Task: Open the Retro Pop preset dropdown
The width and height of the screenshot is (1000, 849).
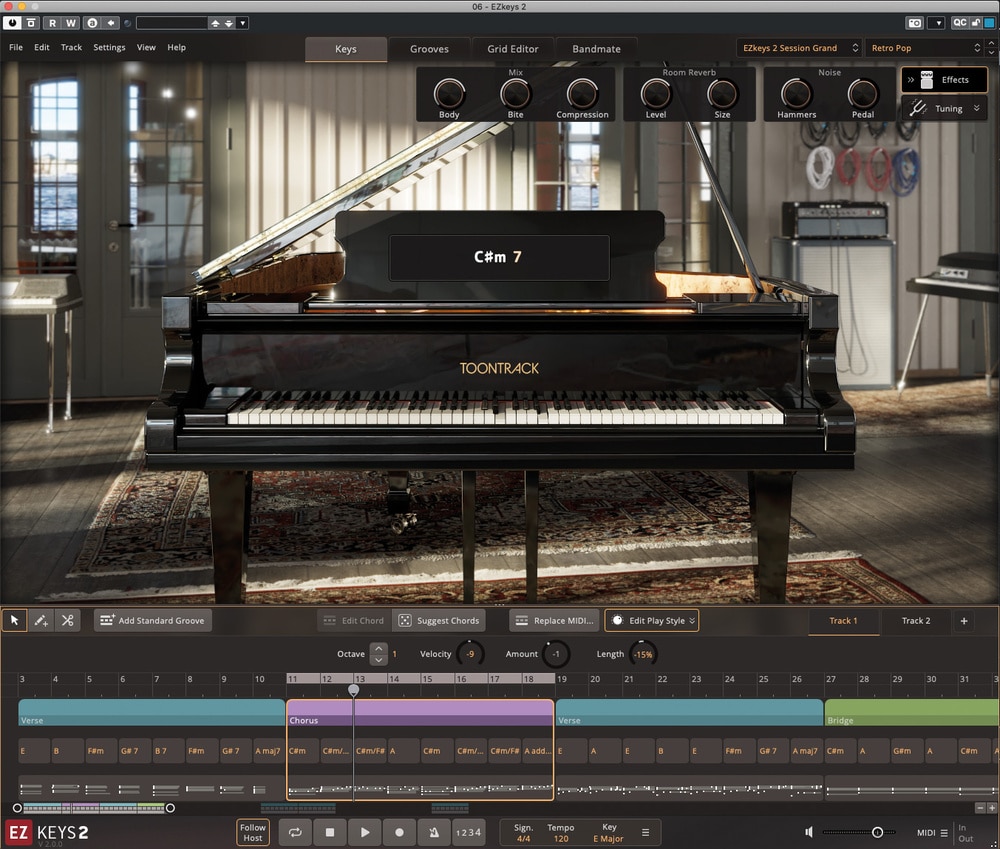Action: pyautogui.click(x=925, y=48)
